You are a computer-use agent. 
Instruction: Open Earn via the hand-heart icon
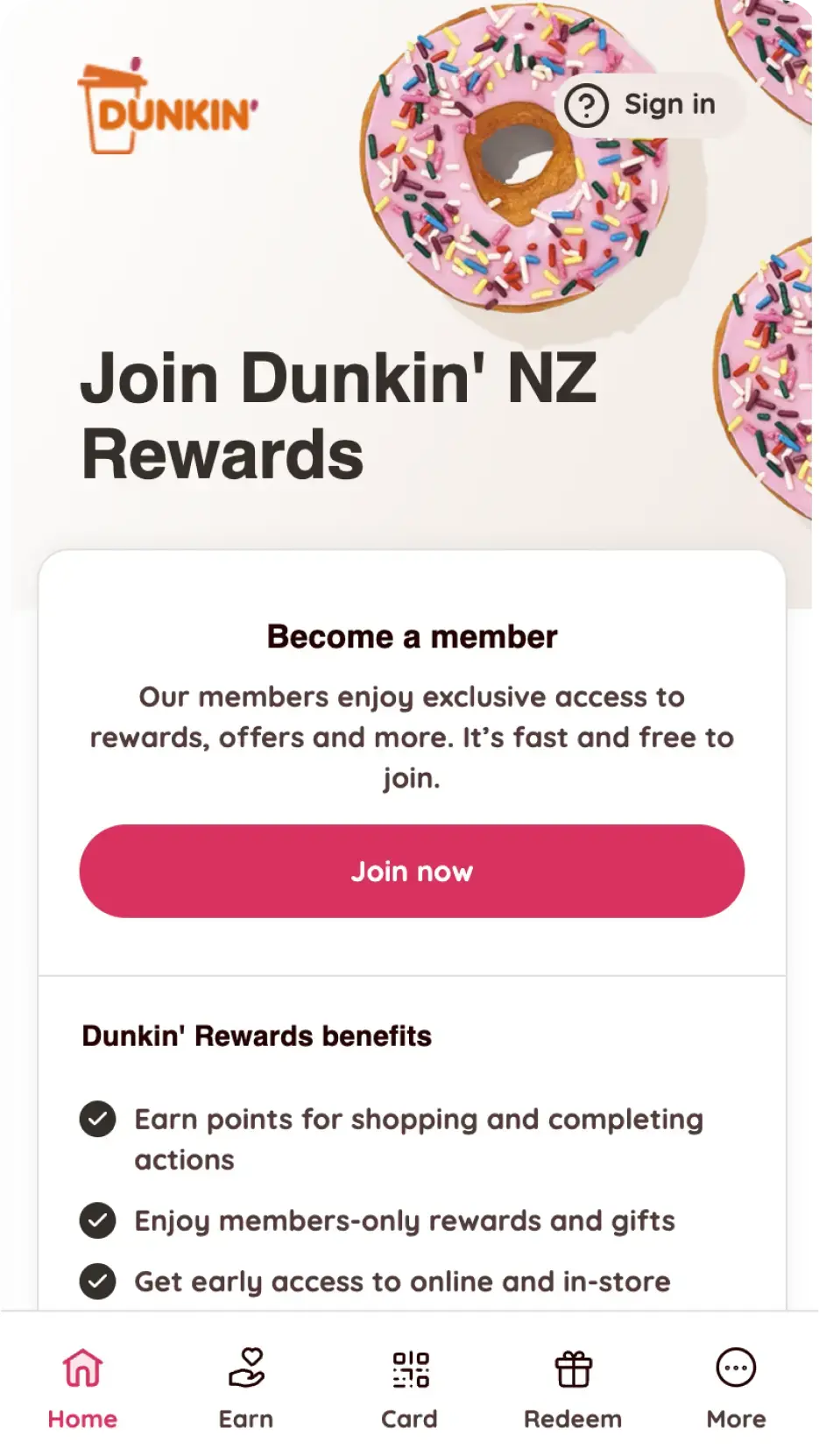(246, 1368)
